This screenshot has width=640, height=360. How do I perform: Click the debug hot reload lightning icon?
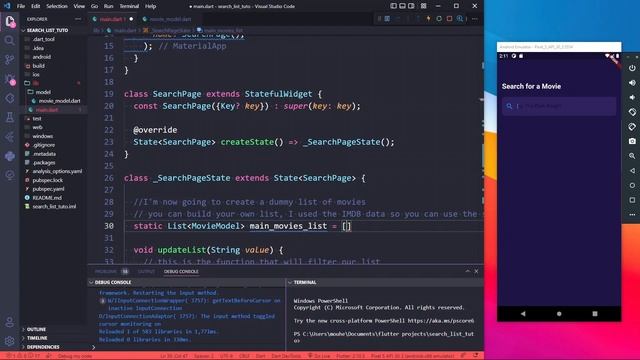click(428, 19)
